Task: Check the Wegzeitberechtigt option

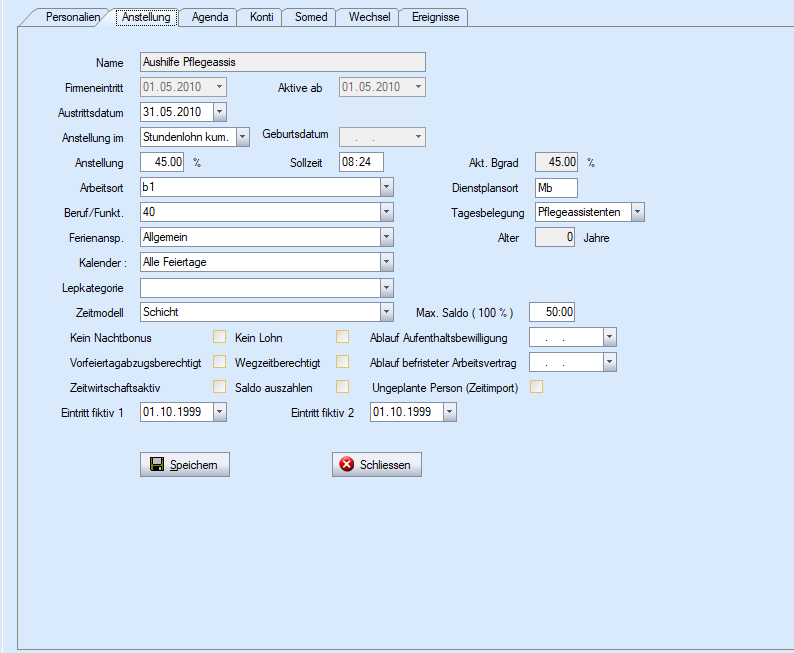Action: (x=342, y=361)
